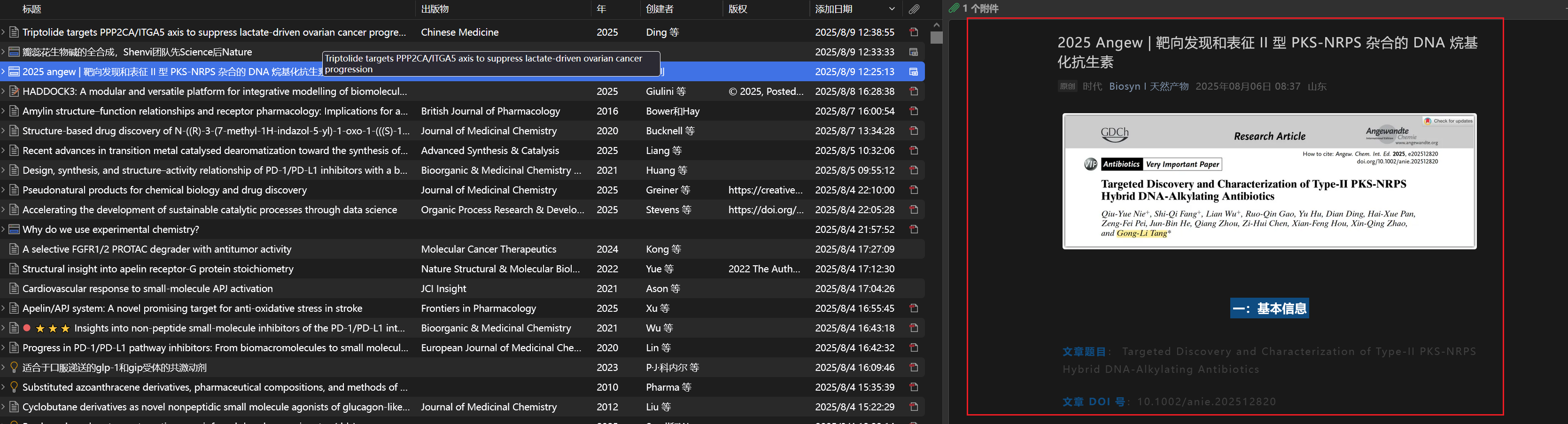This screenshot has height=424, width=1568.
Task: Click paperclip icon beside 1 个附件
Action: (x=954, y=8)
